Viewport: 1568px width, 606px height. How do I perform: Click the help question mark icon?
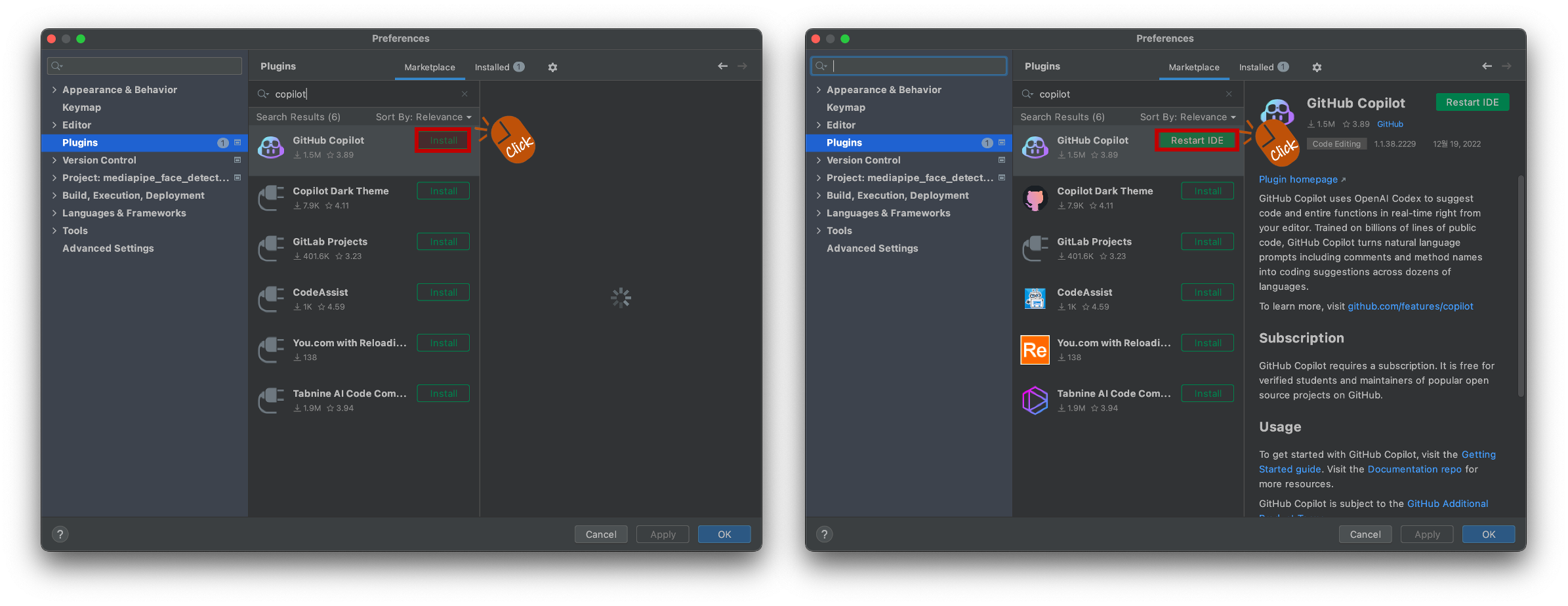pos(60,534)
